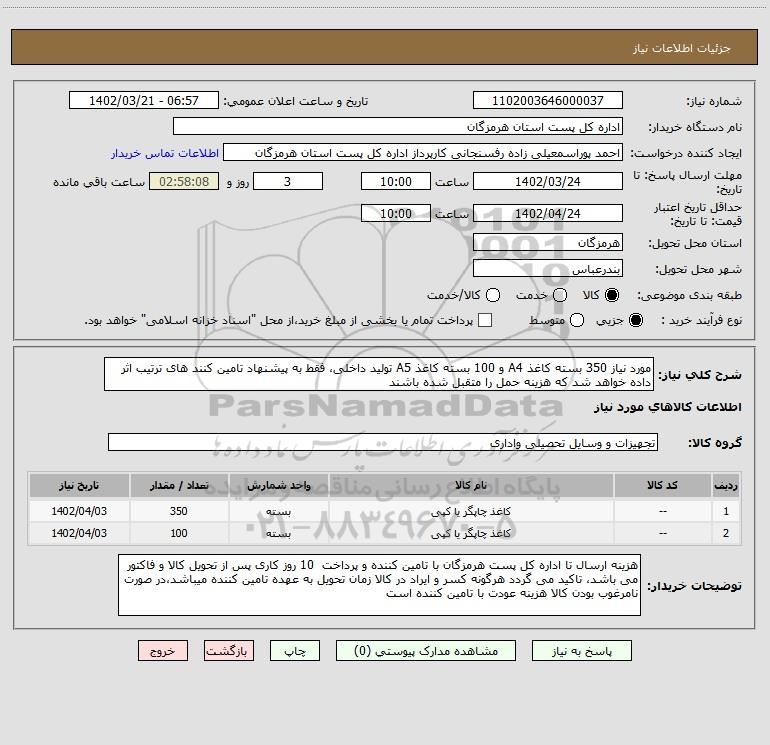Click row 2 need date 1402/04/03
This screenshot has height=745, width=770.
79,533
